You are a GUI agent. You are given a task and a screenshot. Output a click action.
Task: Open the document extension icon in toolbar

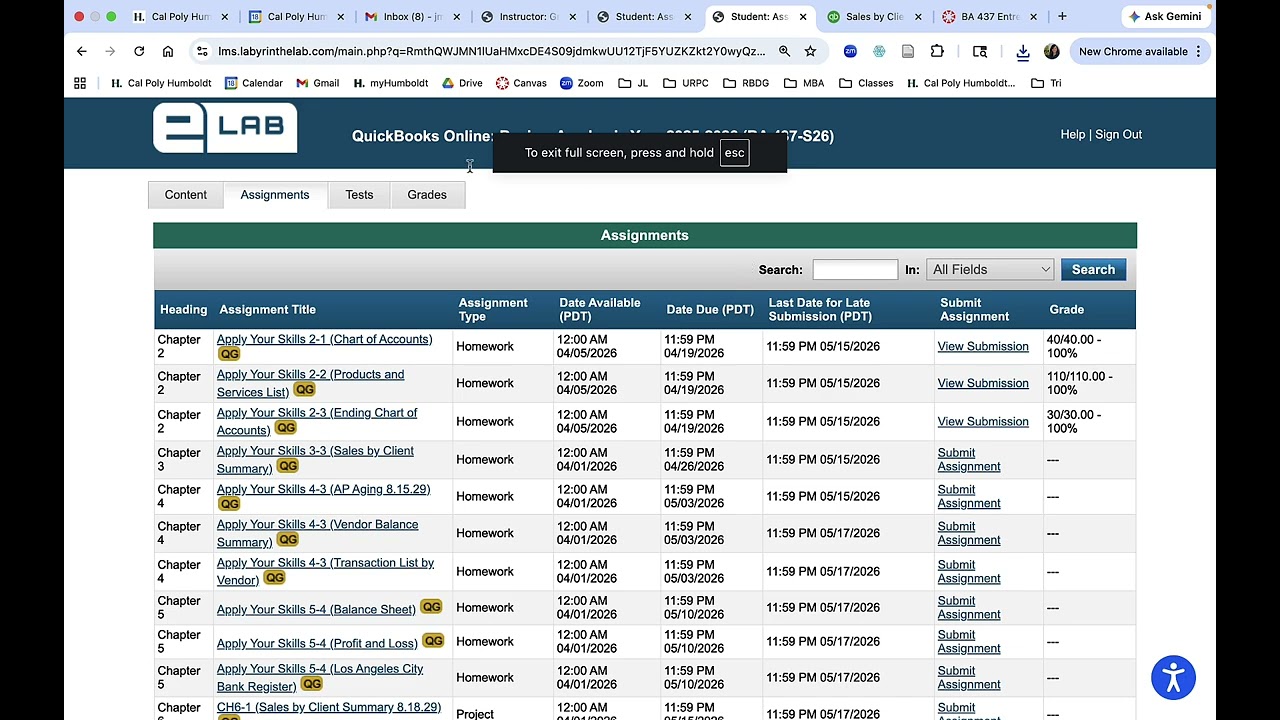(x=908, y=51)
